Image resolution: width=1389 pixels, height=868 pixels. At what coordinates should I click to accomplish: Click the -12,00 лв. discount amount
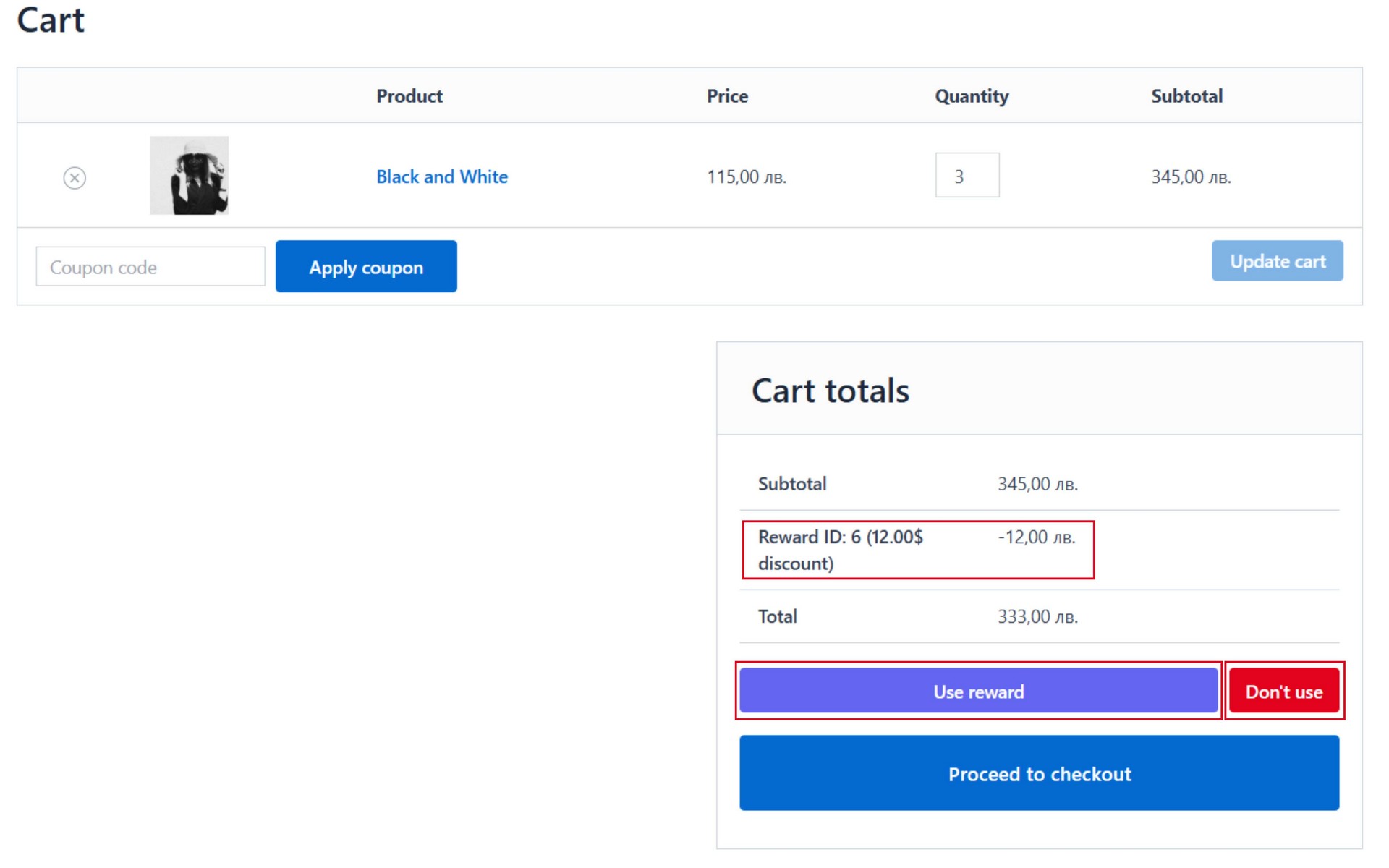1036,537
